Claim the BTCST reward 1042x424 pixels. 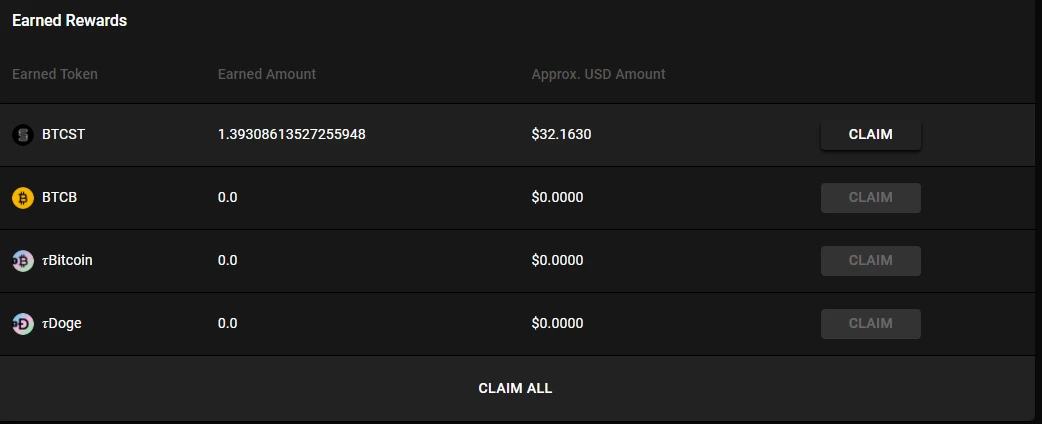coord(871,135)
